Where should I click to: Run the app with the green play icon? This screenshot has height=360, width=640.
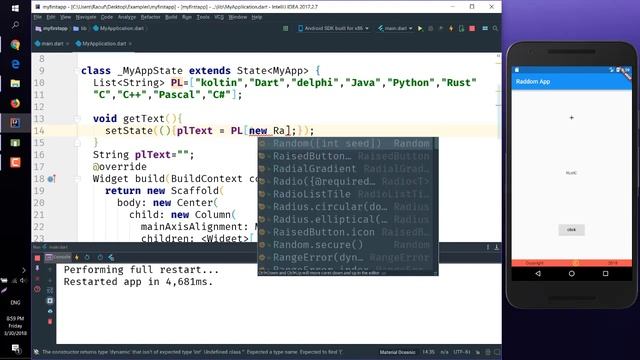420,29
